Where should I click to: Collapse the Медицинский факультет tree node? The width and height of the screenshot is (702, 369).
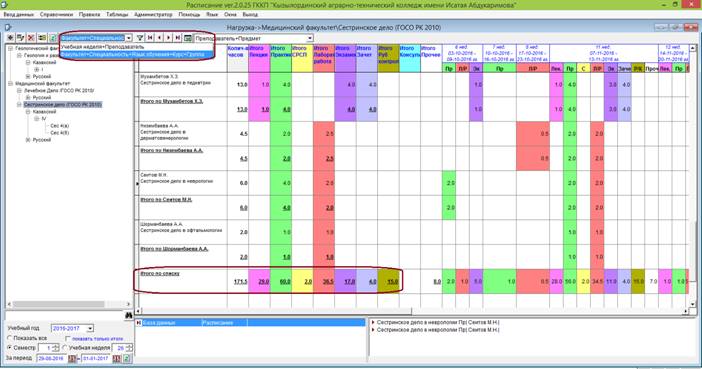(10, 84)
